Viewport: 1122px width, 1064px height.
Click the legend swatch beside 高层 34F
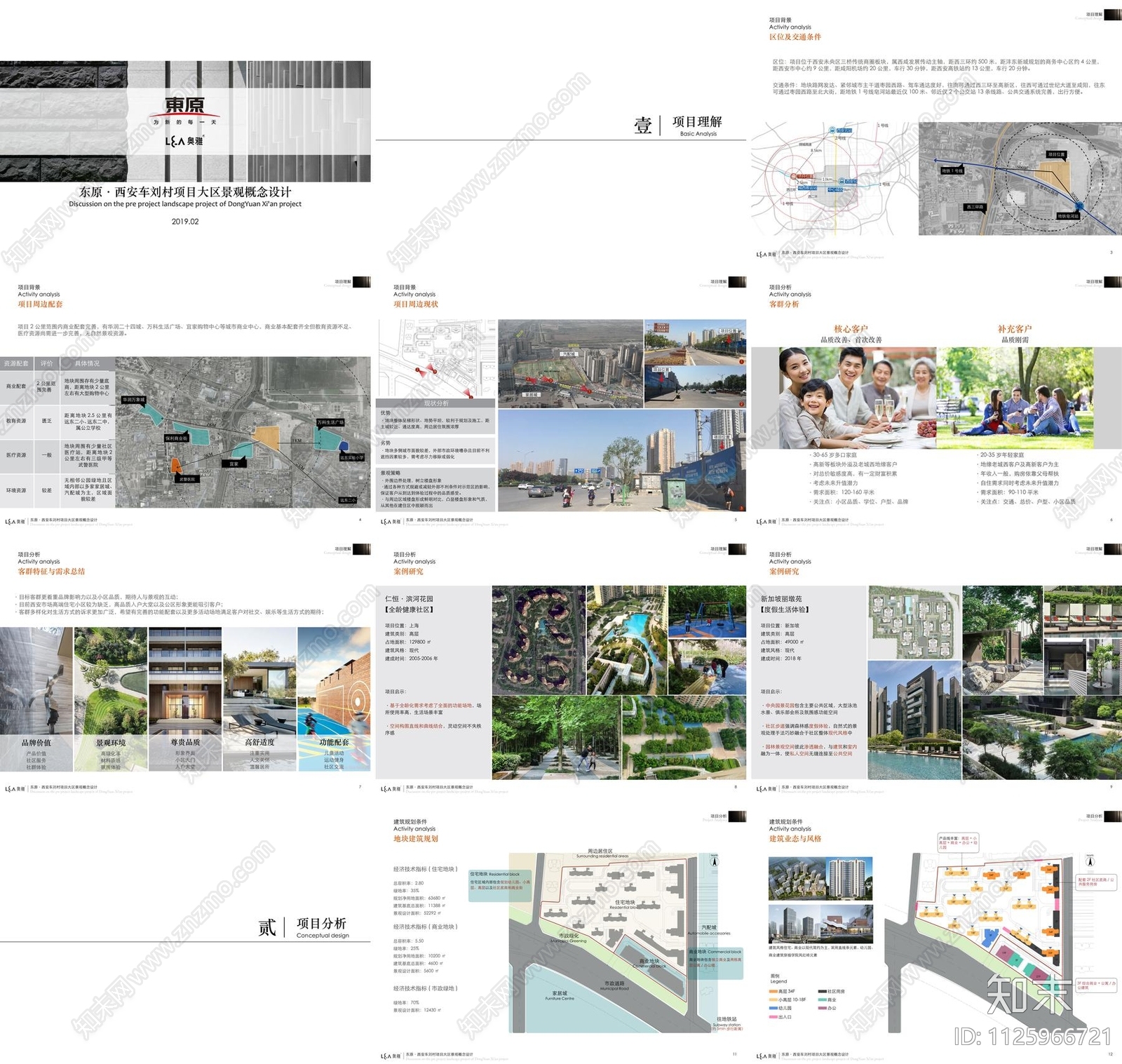[773, 992]
